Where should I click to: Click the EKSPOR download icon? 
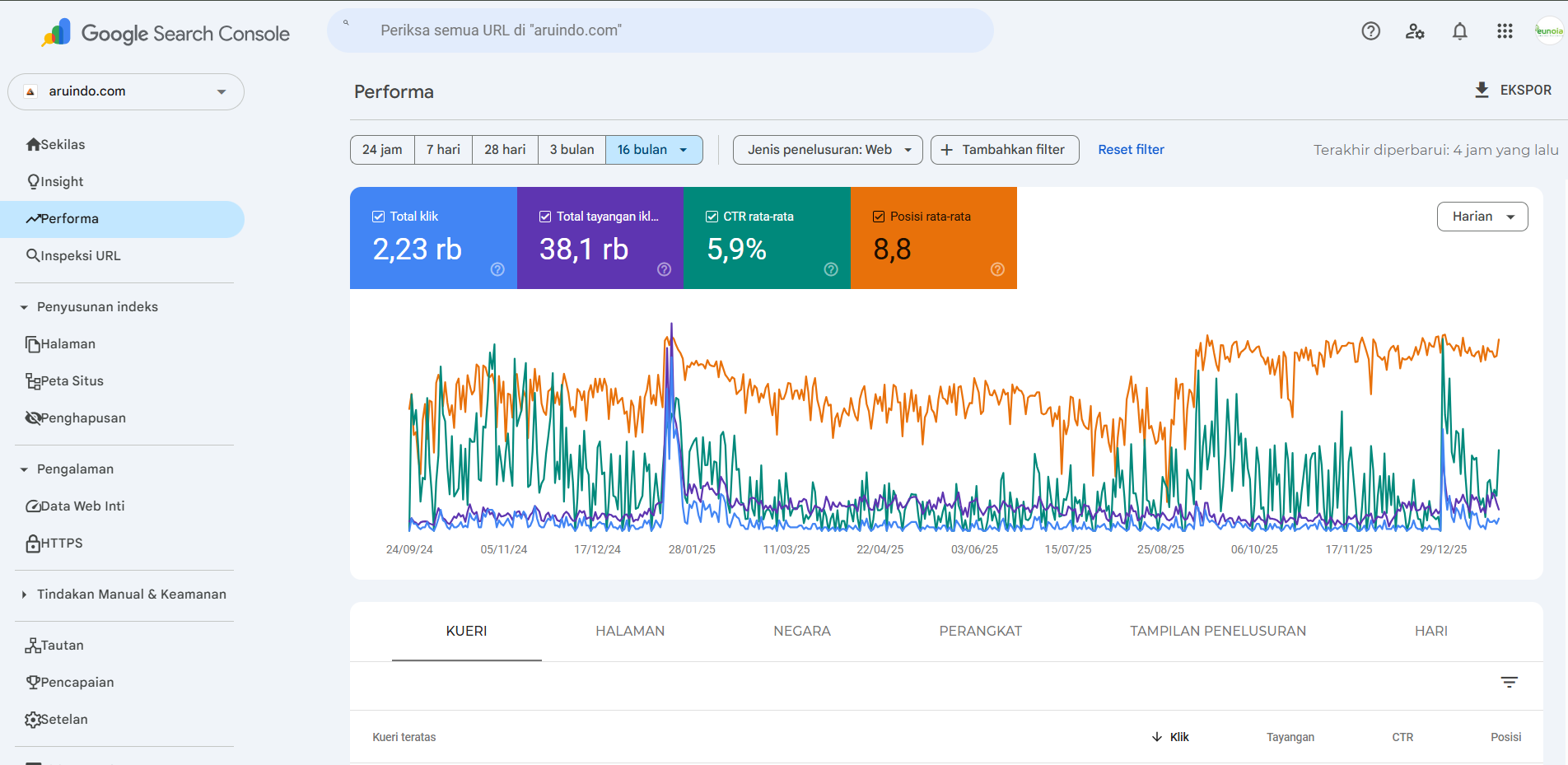(x=1482, y=90)
